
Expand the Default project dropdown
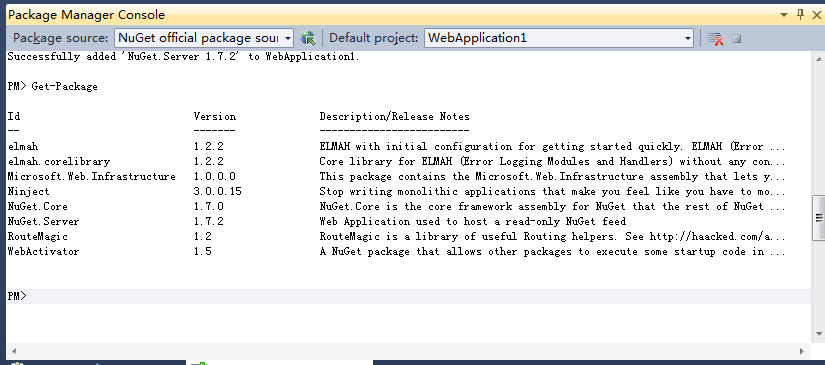(x=688, y=38)
